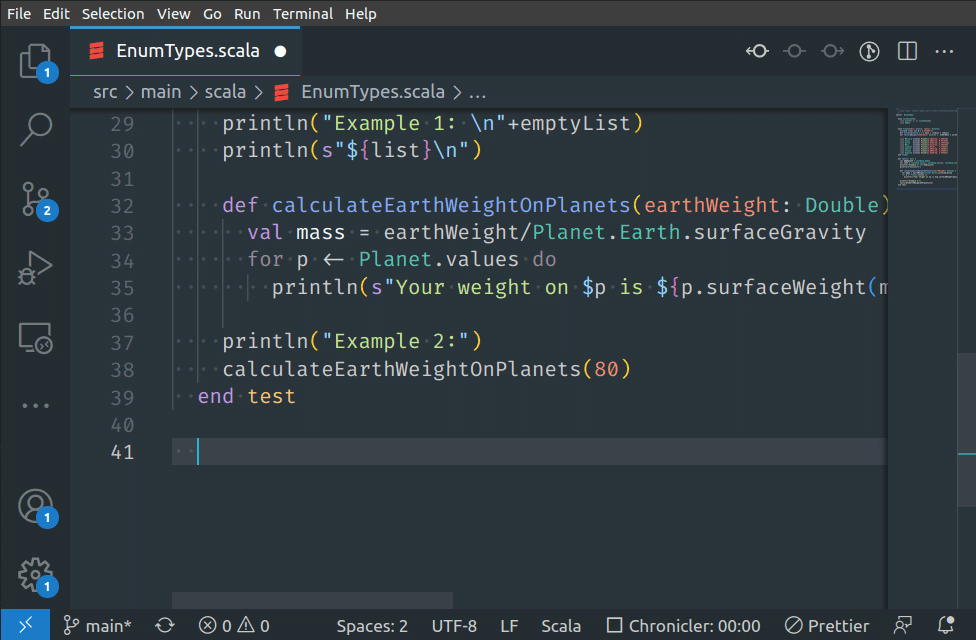This screenshot has width=976, height=640.
Task: Click line number 41 in gutter
Action: [122, 452]
